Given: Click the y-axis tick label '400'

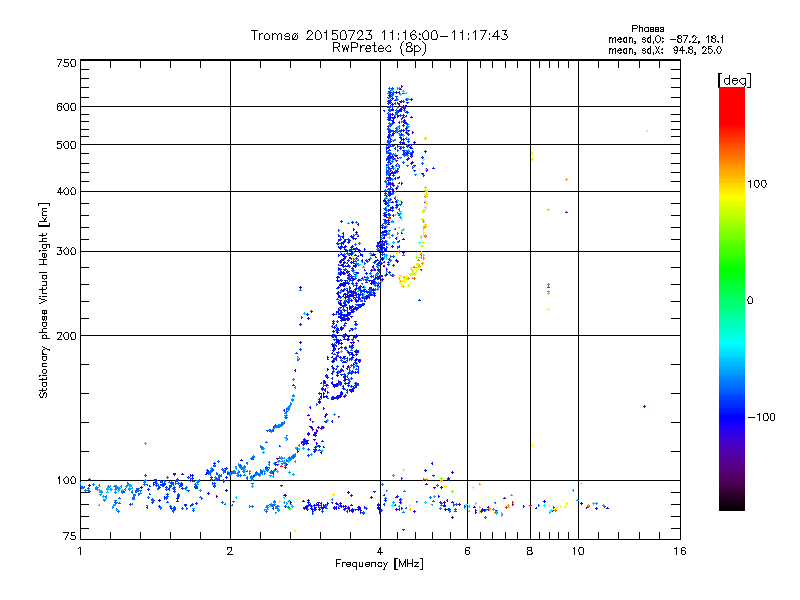Looking at the screenshot, I should click(x=66, y=191).
